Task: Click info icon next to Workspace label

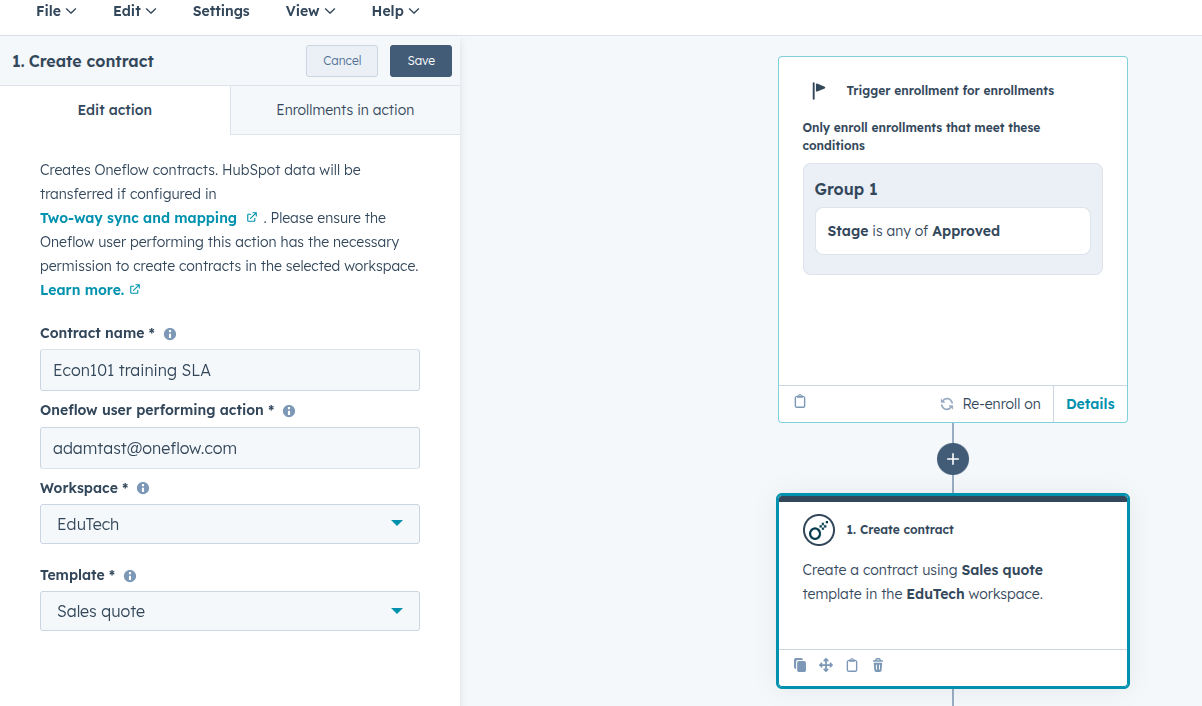Action: click(143, 489)
